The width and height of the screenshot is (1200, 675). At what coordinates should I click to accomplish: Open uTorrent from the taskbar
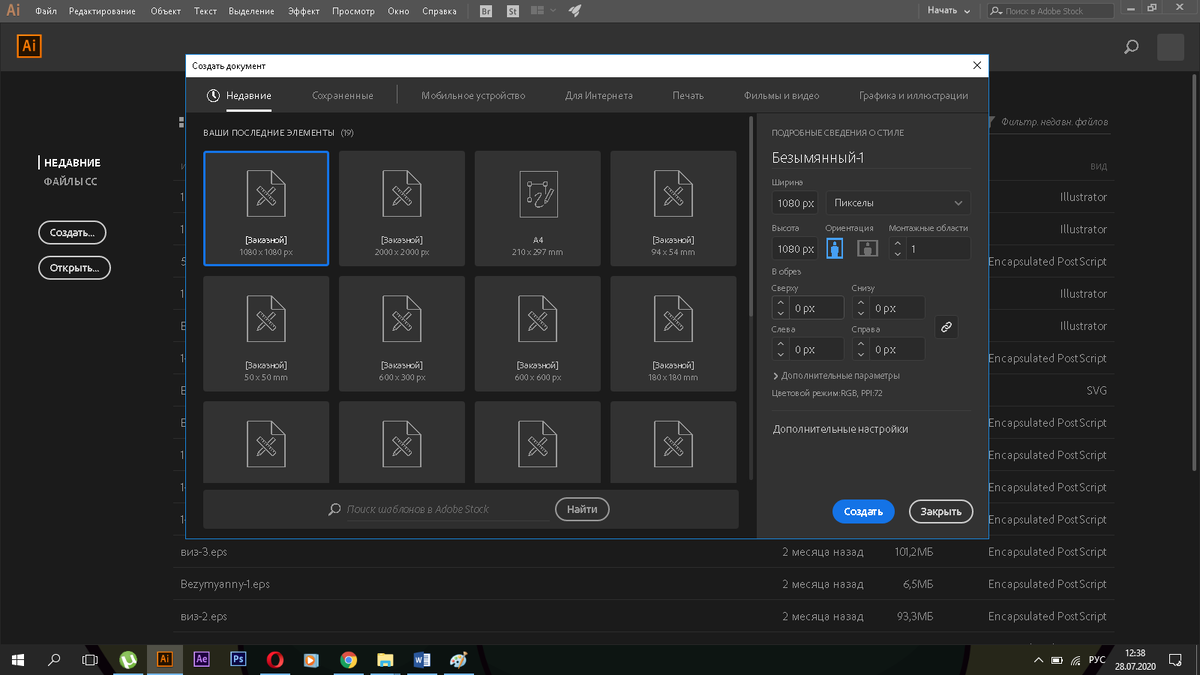pyautogui.click(x=129, y=660)
